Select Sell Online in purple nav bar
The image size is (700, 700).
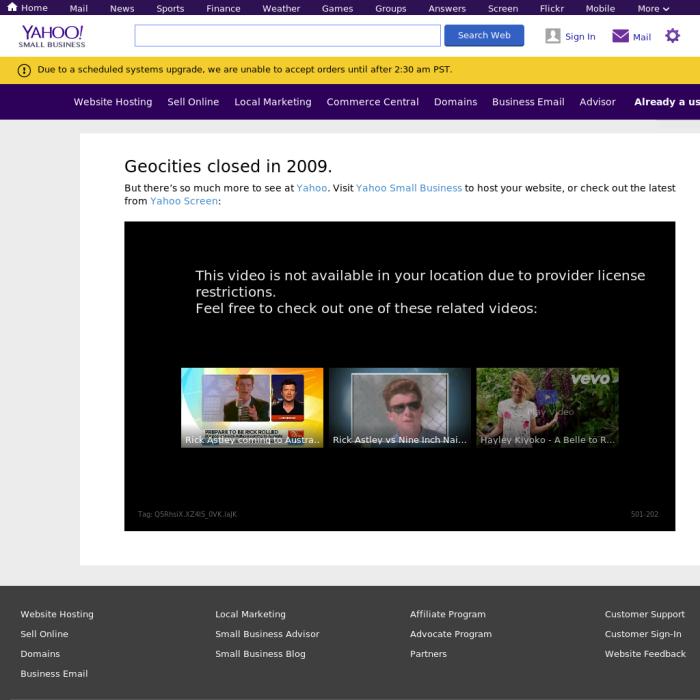pos(193,102)
